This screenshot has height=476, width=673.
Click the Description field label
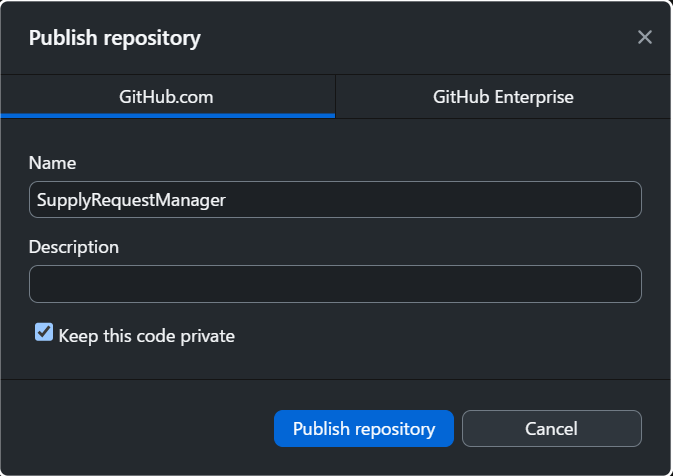pos(74,246)
